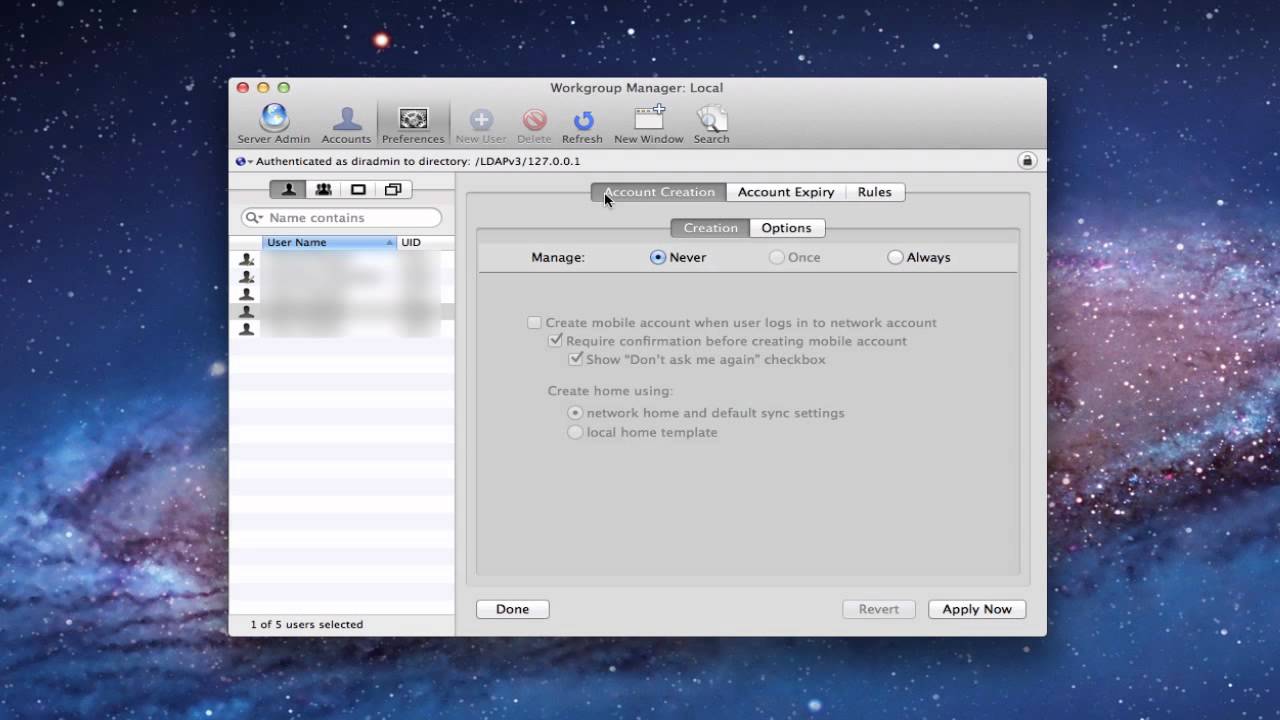Open a New Window from toolbar
1280x720 pixels.
648,125
